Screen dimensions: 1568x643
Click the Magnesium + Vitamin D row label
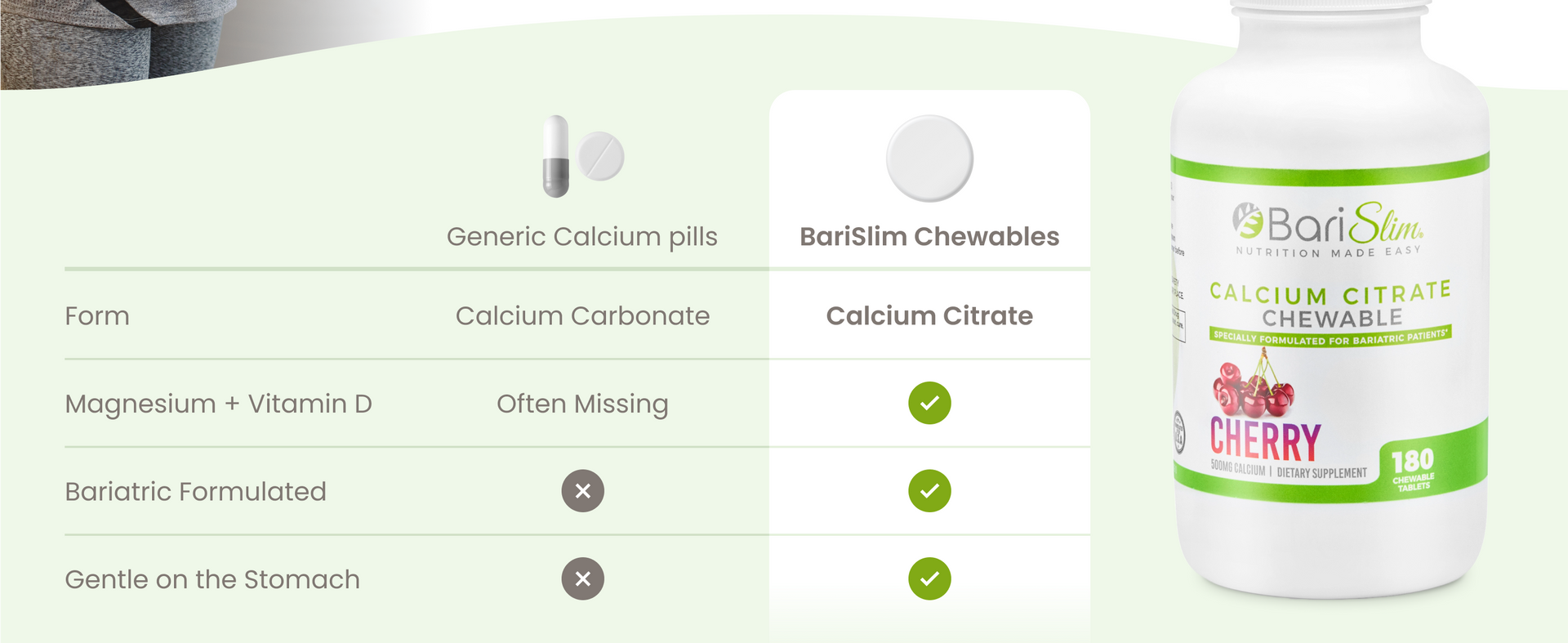[x=218, y=404]
